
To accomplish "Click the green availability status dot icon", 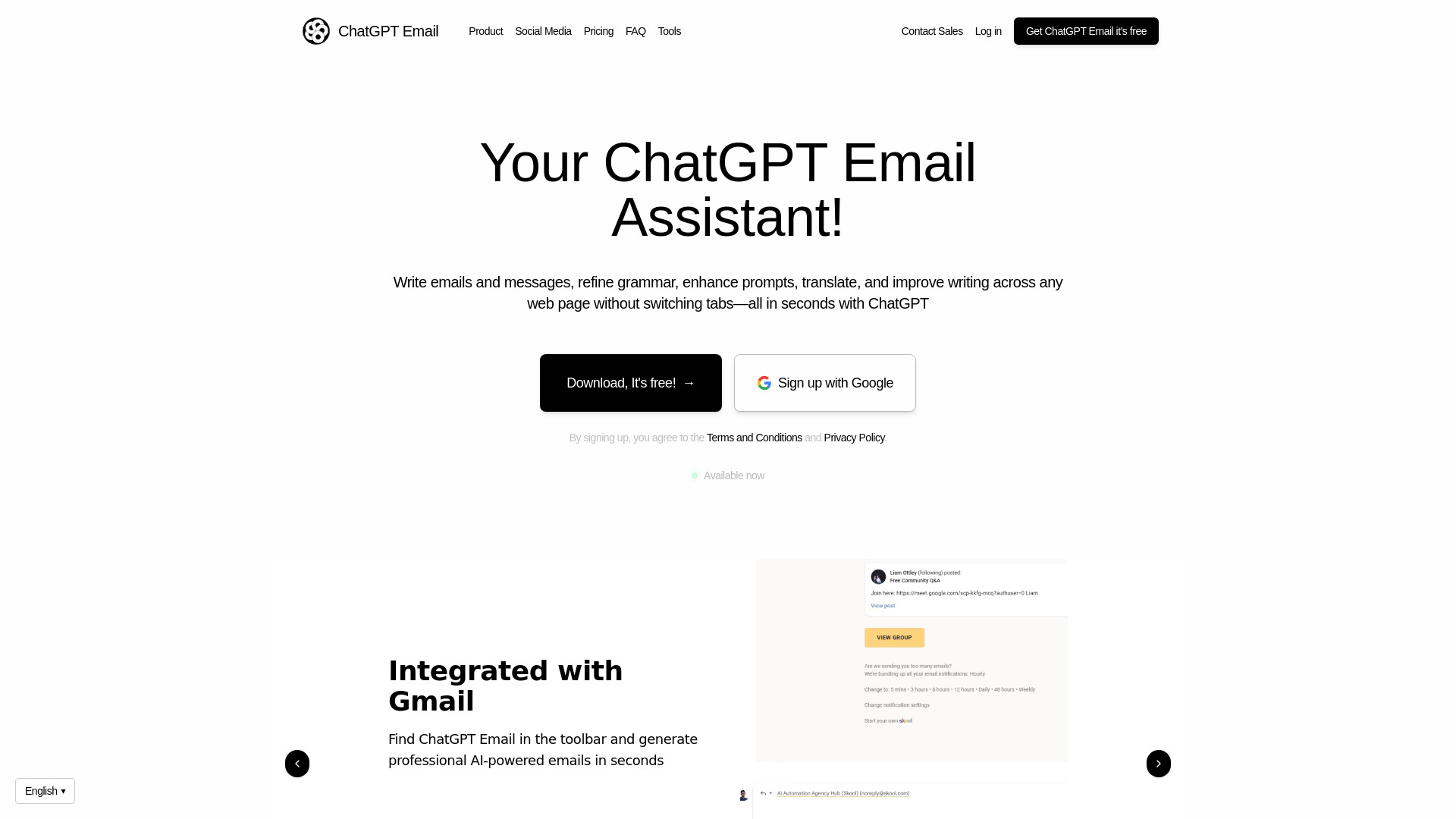I will pyautogui.click(x=695, y=475).
